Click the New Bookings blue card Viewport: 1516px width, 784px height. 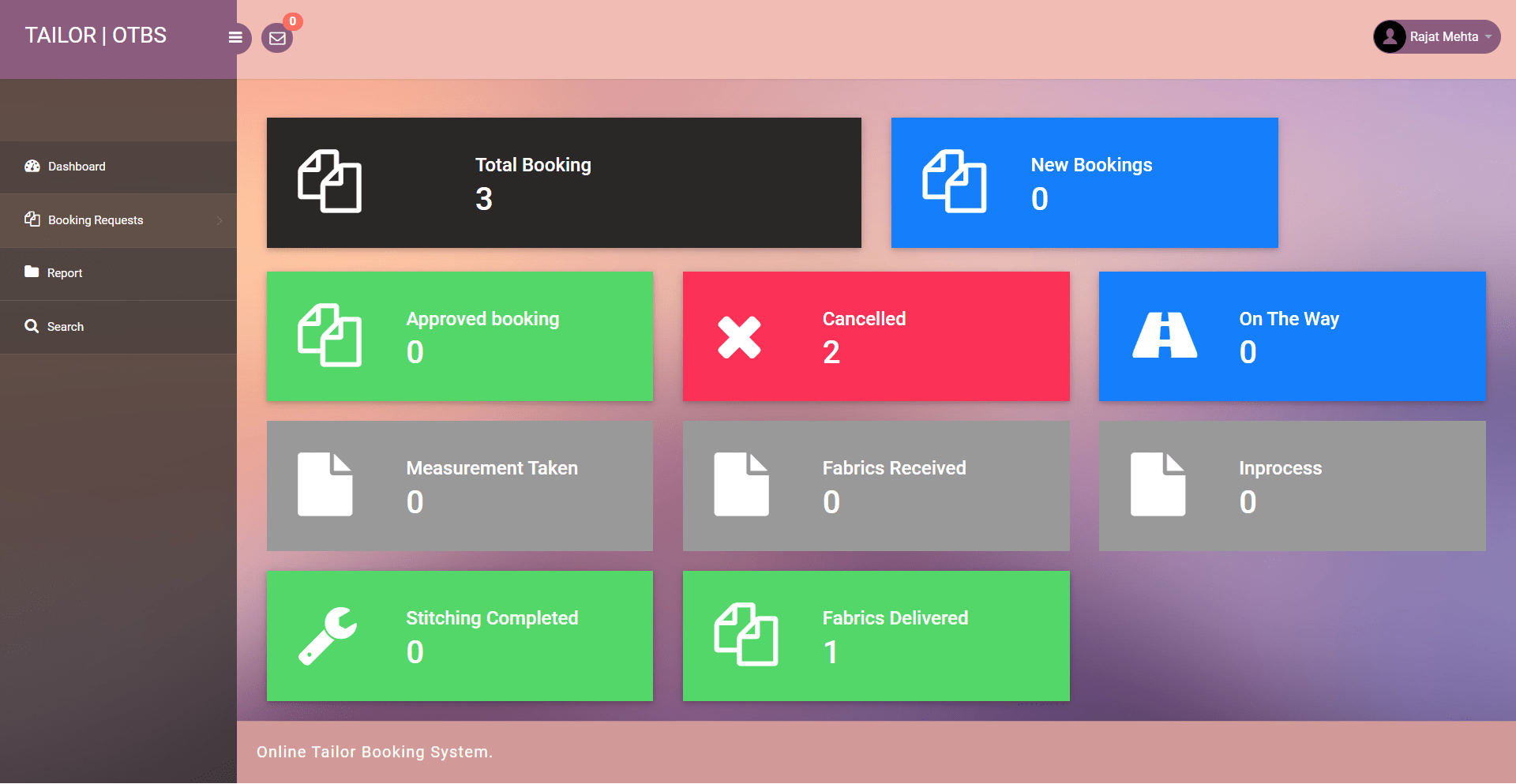[1084, 182]
